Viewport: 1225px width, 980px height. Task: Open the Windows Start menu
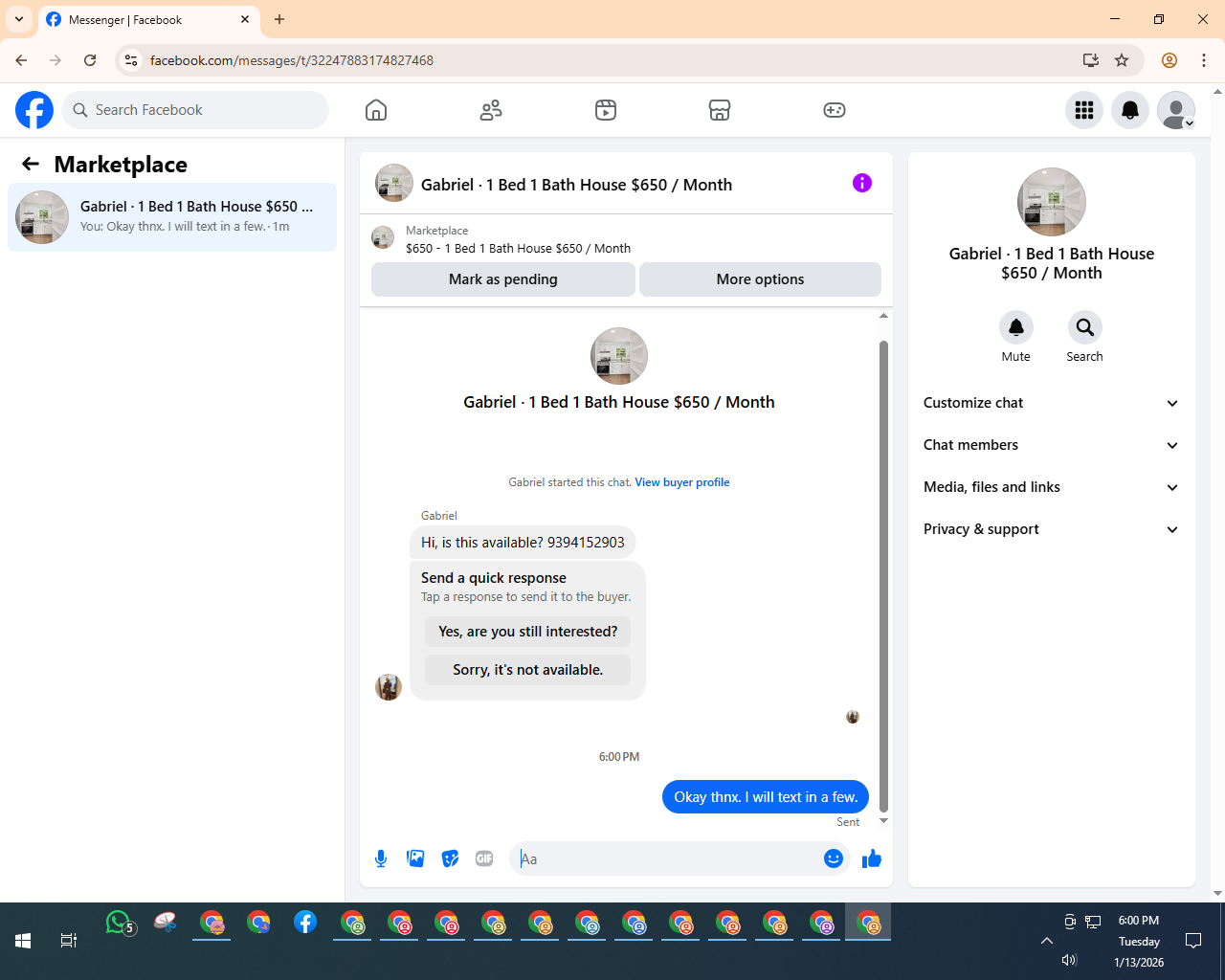pos(23,941)
